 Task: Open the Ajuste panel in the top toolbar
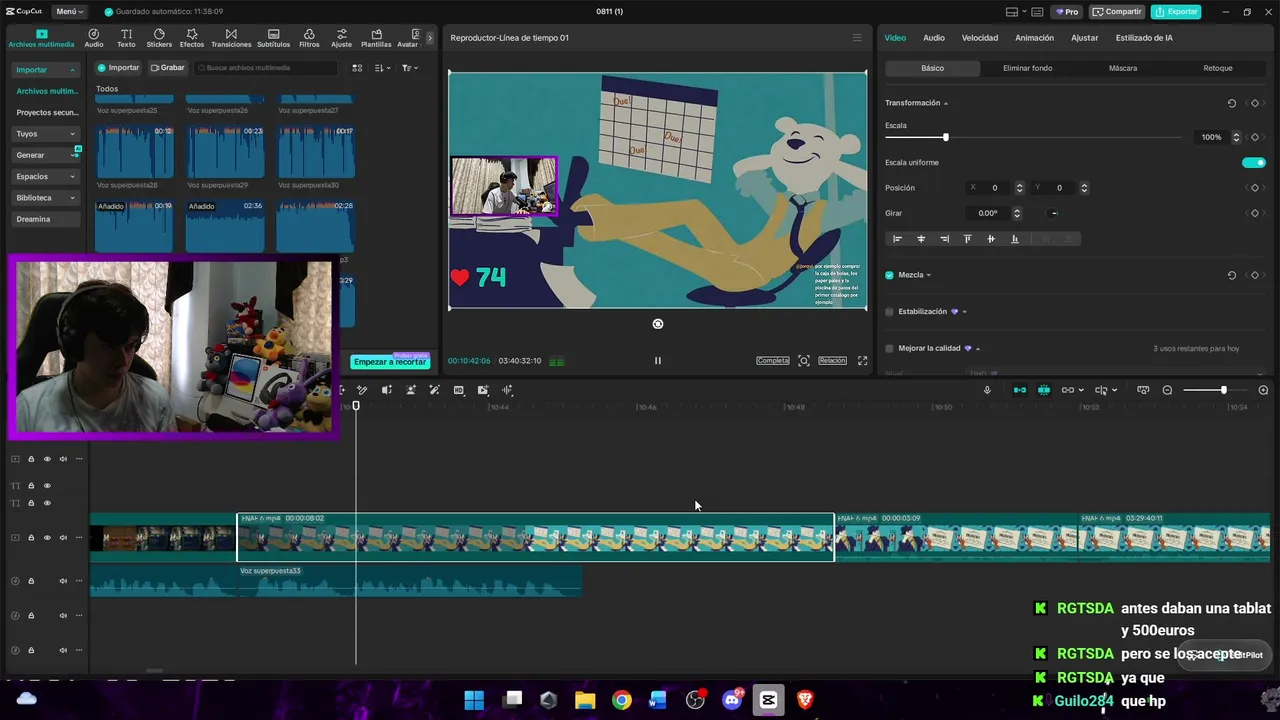pyautogui.click(x=342, y=38)
